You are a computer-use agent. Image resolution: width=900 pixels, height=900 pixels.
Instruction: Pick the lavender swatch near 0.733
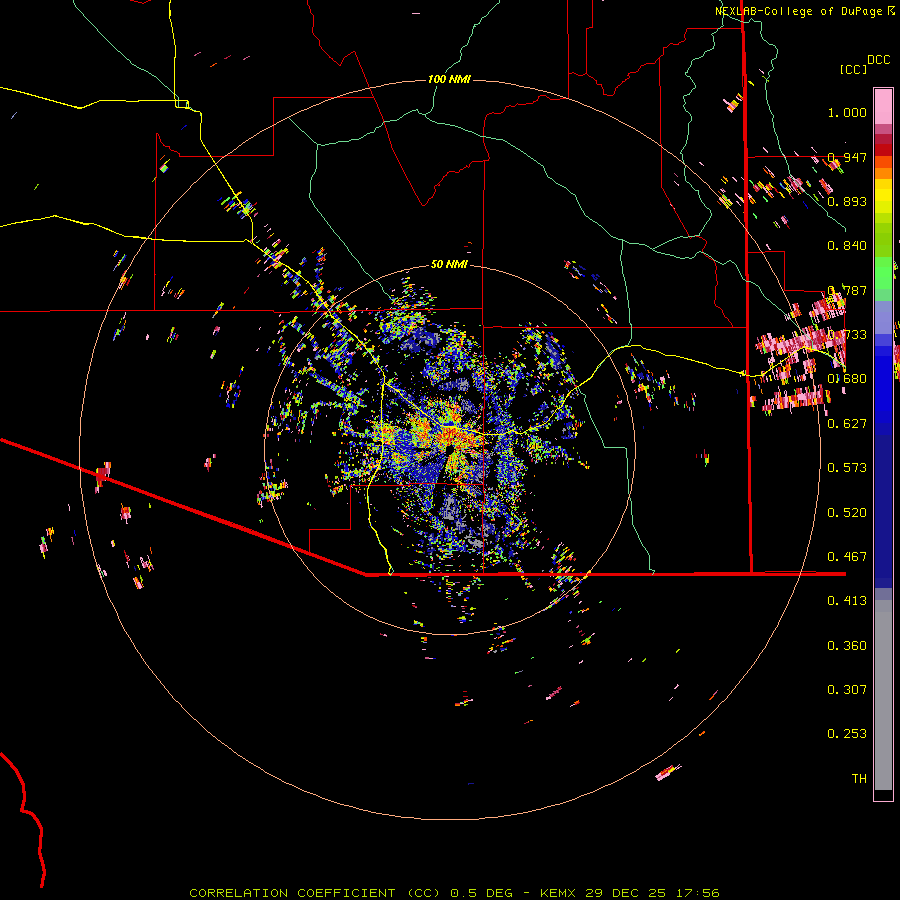(x=883, y=317)
